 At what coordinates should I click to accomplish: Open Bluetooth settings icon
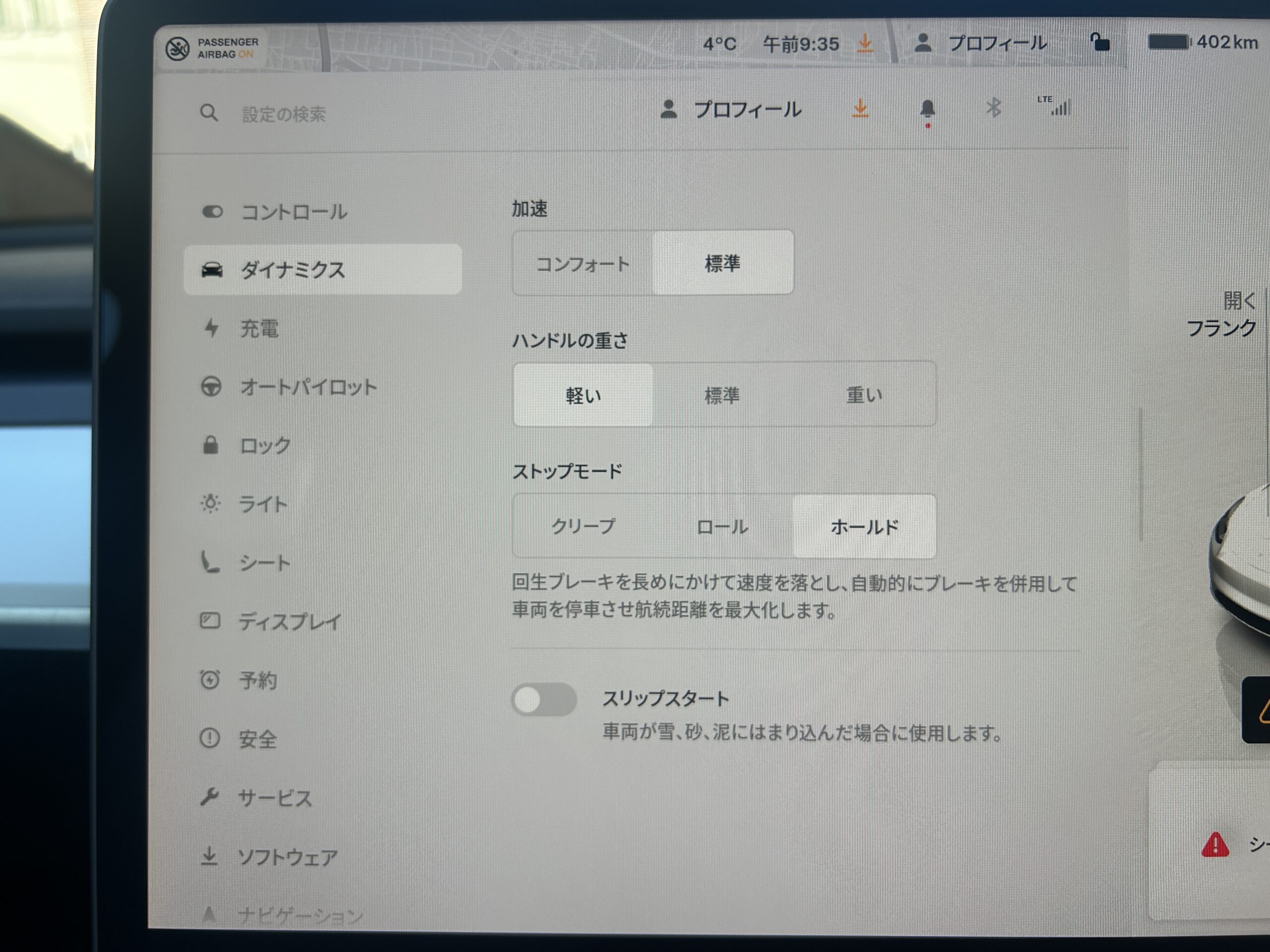993,107
